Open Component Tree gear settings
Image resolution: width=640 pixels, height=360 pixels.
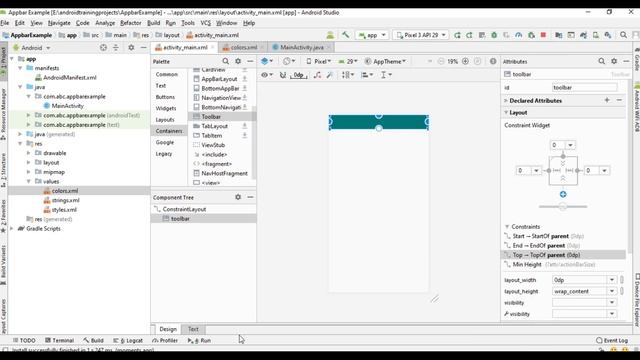coord(238,197)
